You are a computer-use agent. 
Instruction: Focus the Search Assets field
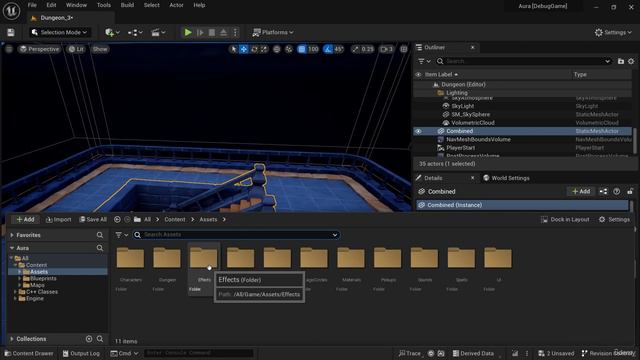click(237, 235)
